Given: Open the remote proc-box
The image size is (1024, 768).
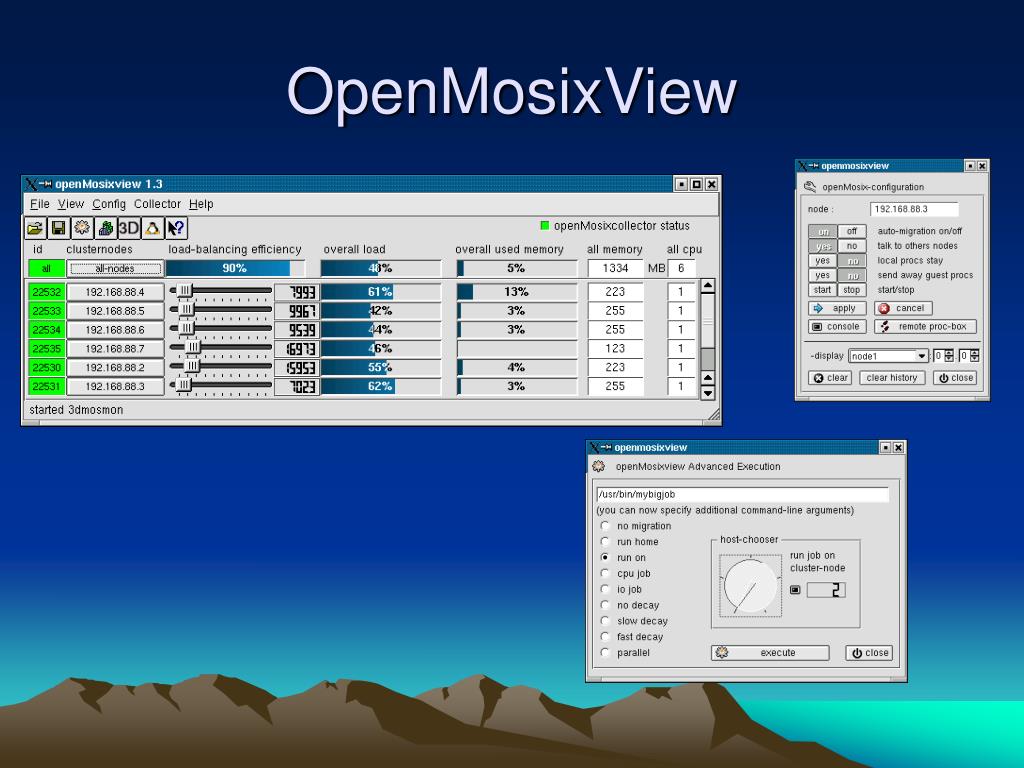Looking at the screenshot, I should tap(925, 327).
